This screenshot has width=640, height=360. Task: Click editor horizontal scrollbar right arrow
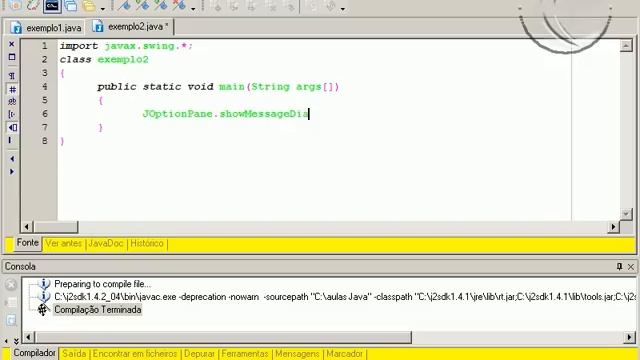[x=613, y=227]
